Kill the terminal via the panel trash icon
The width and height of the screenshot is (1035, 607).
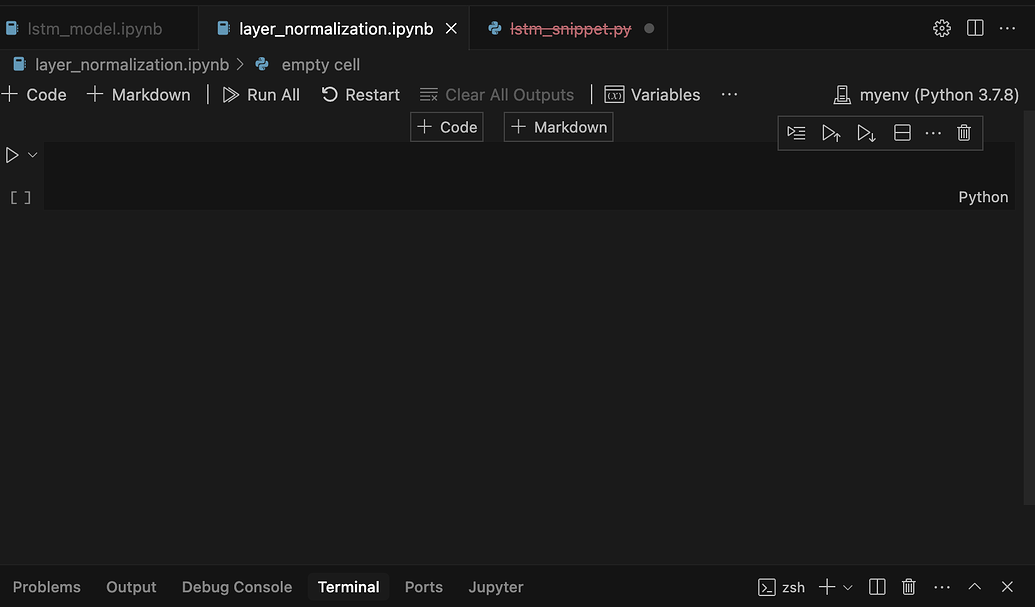pyautogui.click(x=908, y=587)
